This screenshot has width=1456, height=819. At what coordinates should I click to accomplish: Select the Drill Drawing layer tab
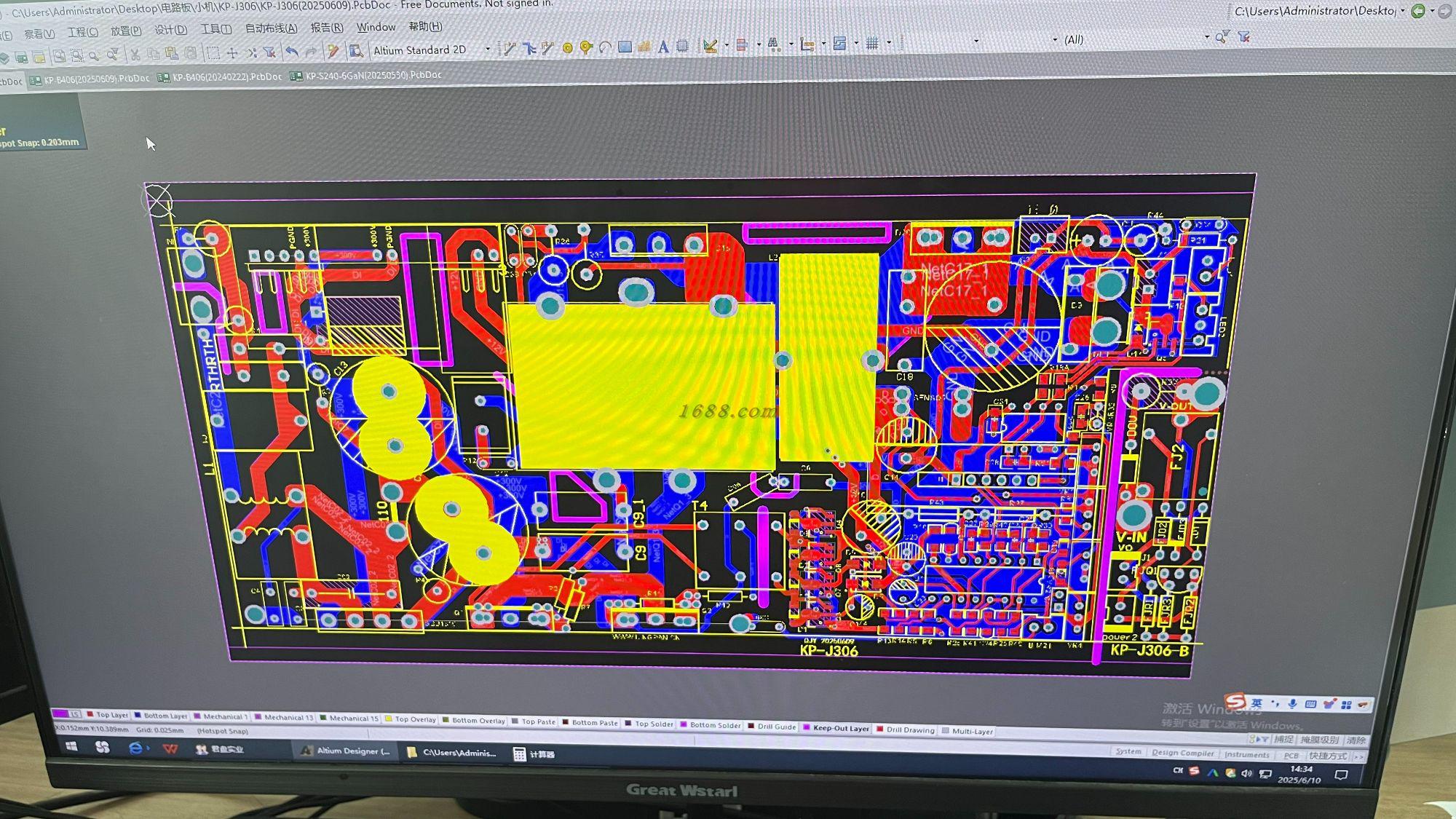[x=906, y=729]
